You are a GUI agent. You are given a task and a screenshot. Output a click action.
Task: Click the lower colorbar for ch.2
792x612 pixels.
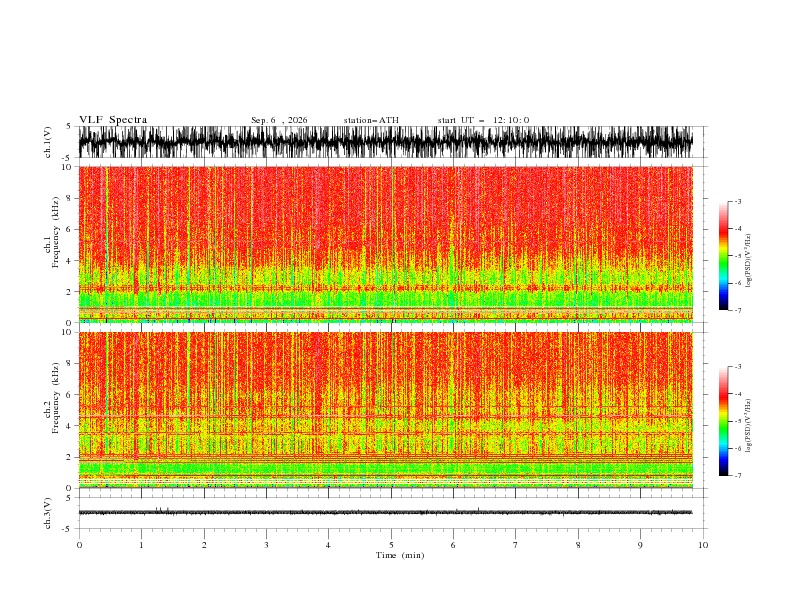pyautogui.click(x=723, y=421)
